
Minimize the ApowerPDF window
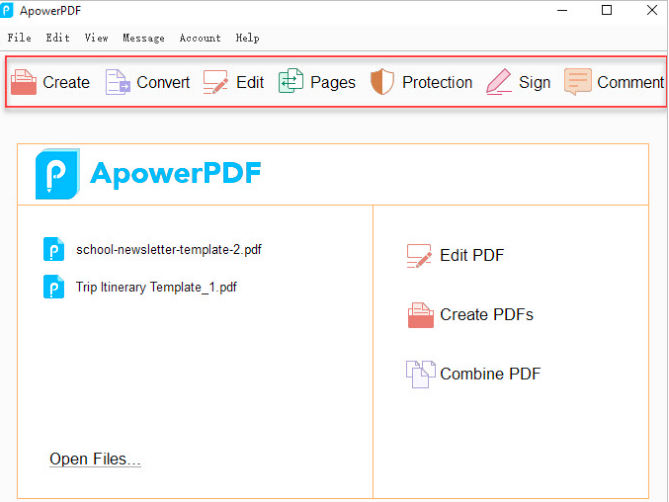pyautogui.click(x=562, y=10)
